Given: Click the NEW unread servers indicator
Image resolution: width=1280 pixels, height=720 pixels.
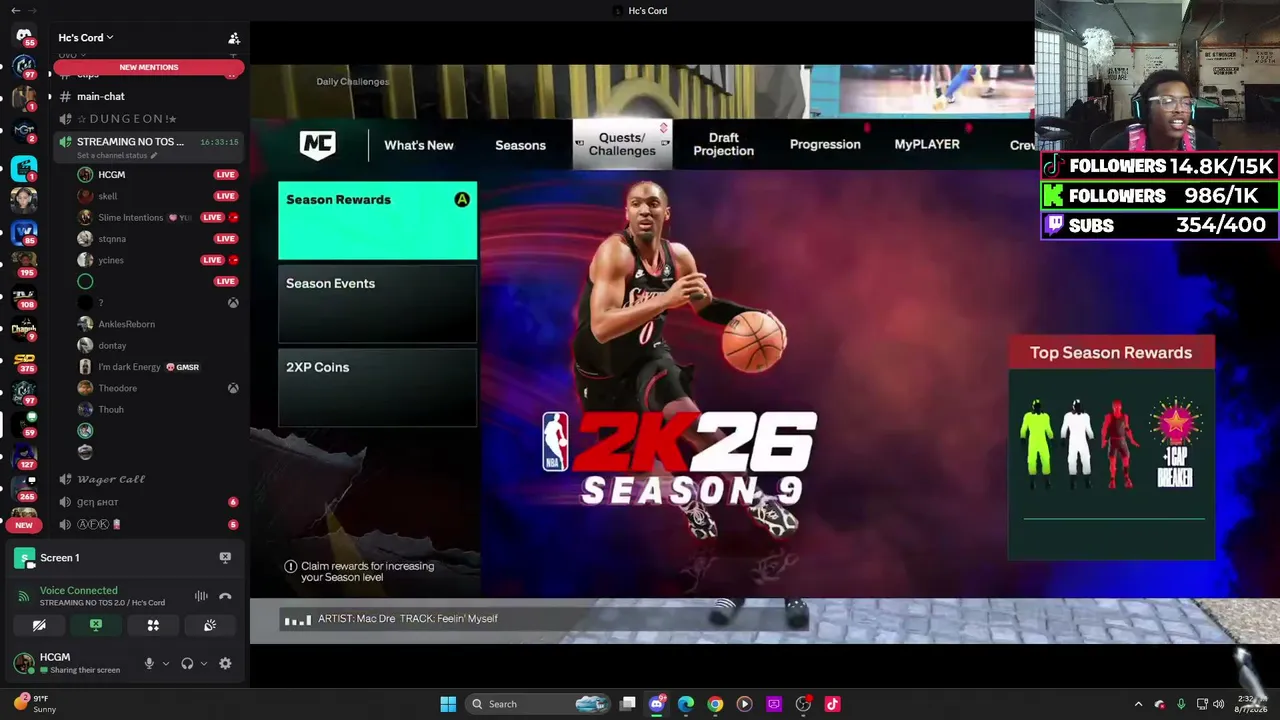Looking at the screenshot, I should point(24,525).
